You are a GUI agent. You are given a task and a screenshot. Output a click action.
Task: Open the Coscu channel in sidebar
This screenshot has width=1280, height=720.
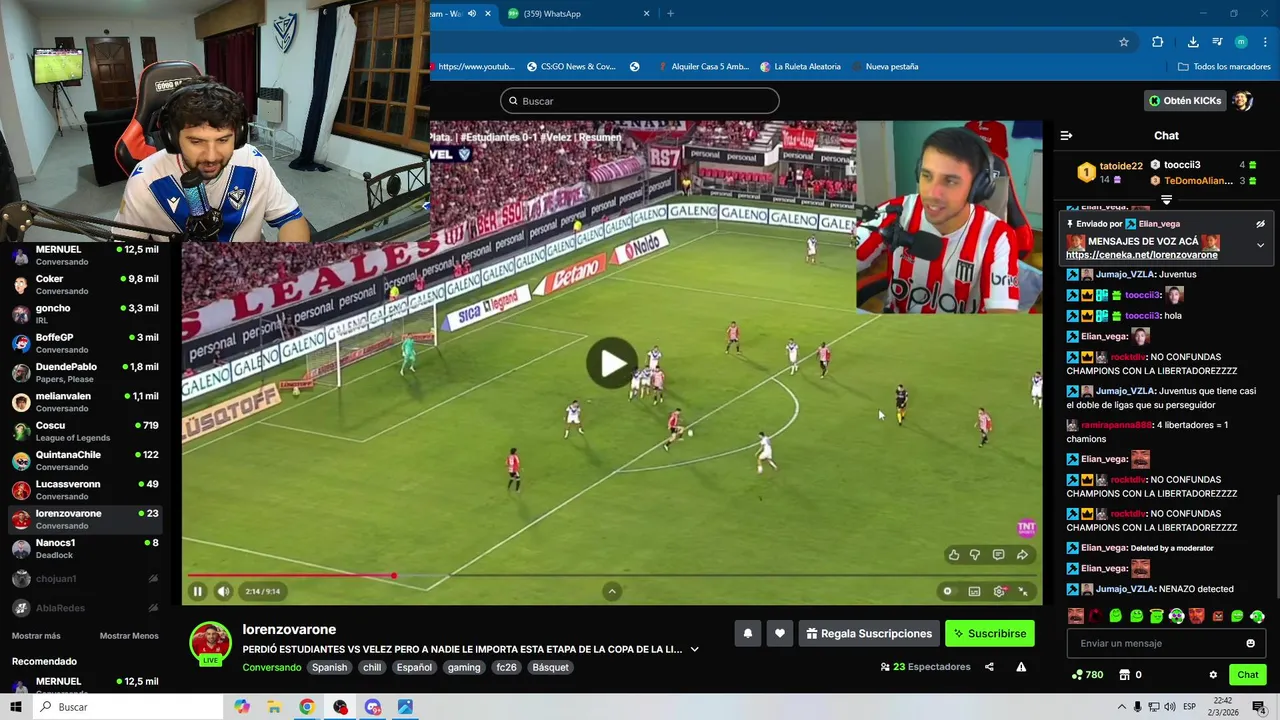(86, 431)
